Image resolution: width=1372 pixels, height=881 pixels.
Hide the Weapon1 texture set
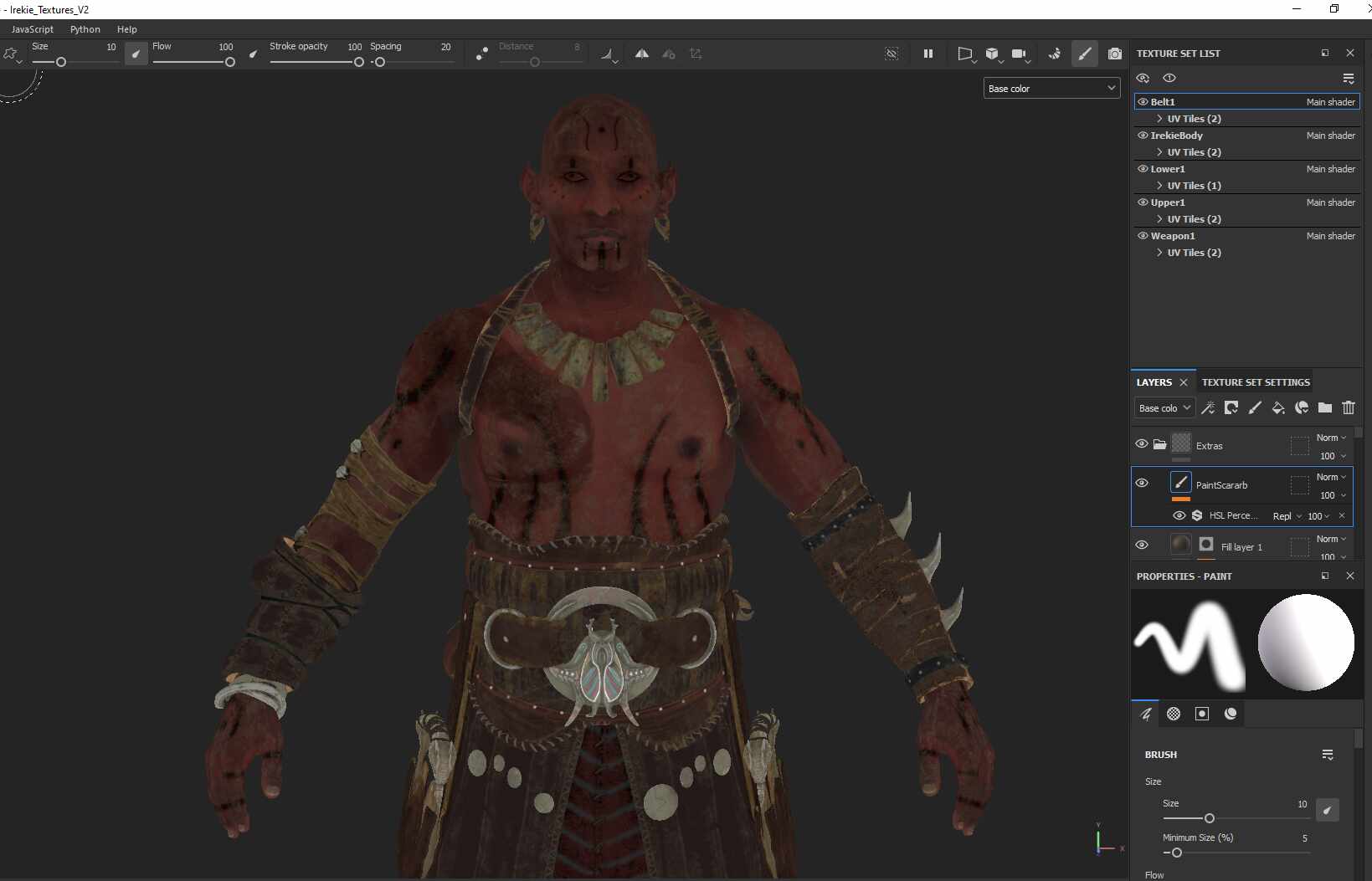pyautogui.click(x=1143, y=236)
